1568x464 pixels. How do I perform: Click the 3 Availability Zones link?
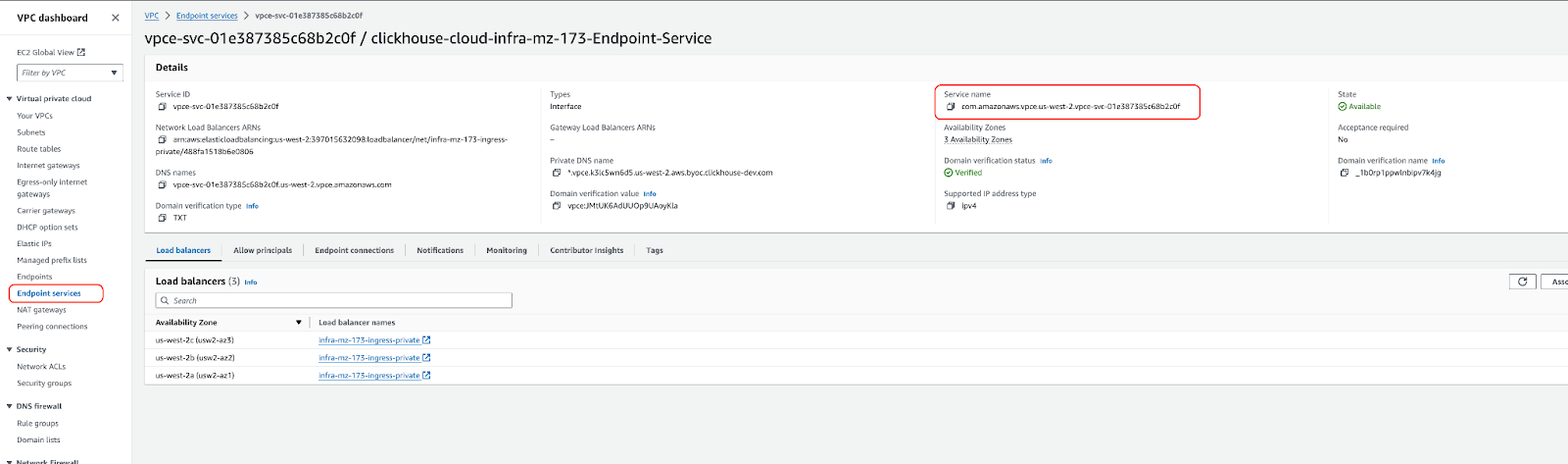coord(978,140)
